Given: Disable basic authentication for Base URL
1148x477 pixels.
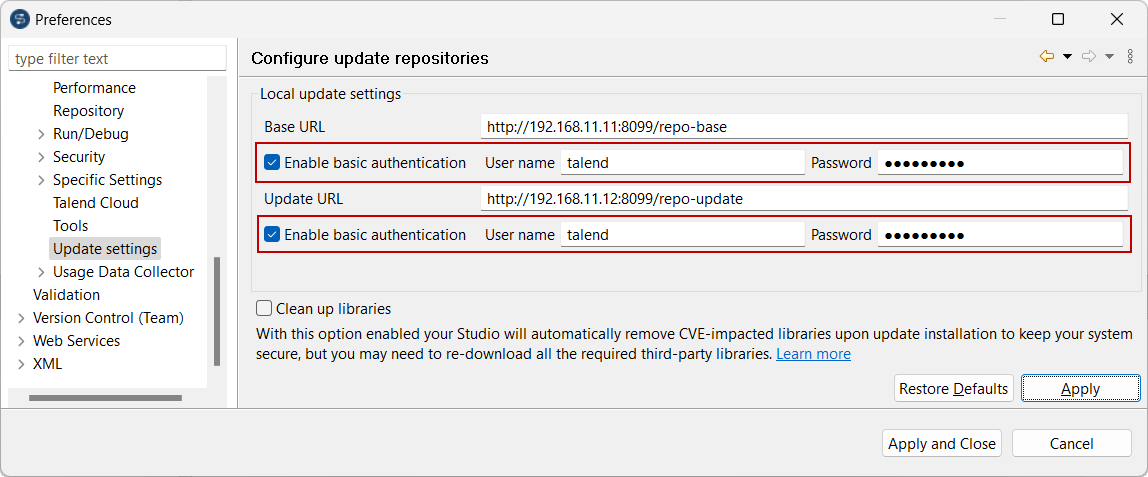Looking at the screenshot, I should click(x=272, y=163).
